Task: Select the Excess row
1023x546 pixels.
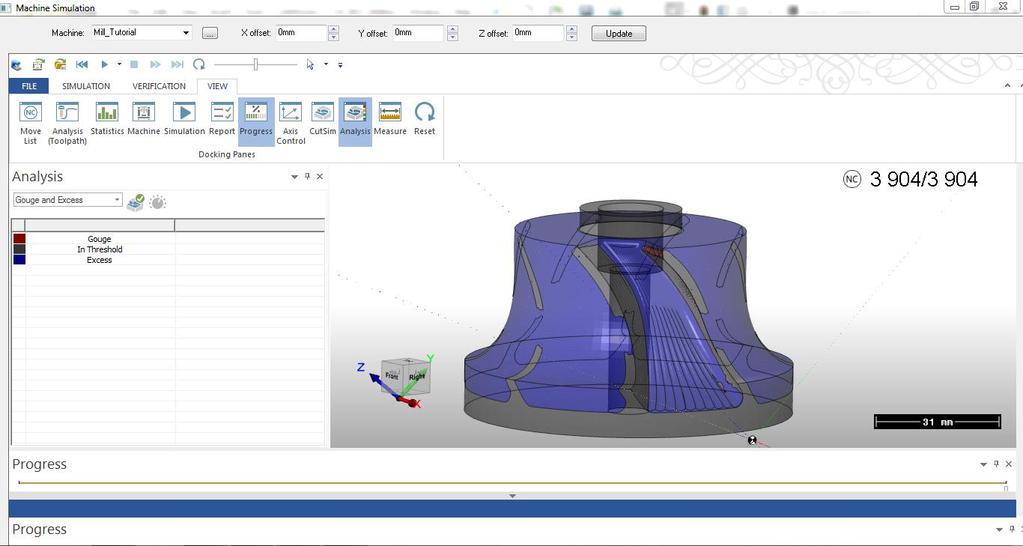Action: pyautogui.click(x=168, y=260)
